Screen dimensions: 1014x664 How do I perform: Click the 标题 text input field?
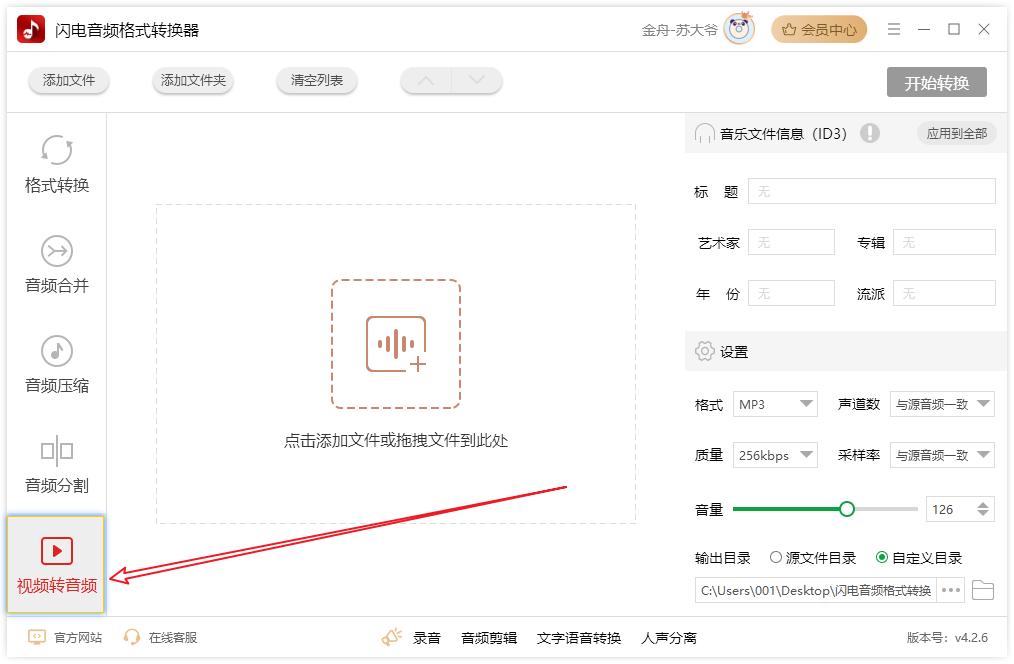tap(871, 191)
